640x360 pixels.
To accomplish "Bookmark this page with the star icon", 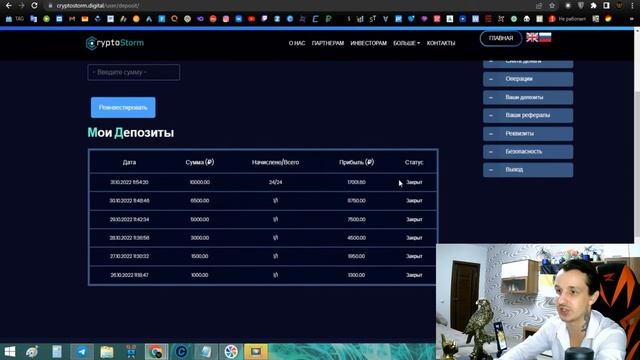I will tap(552, 6).
